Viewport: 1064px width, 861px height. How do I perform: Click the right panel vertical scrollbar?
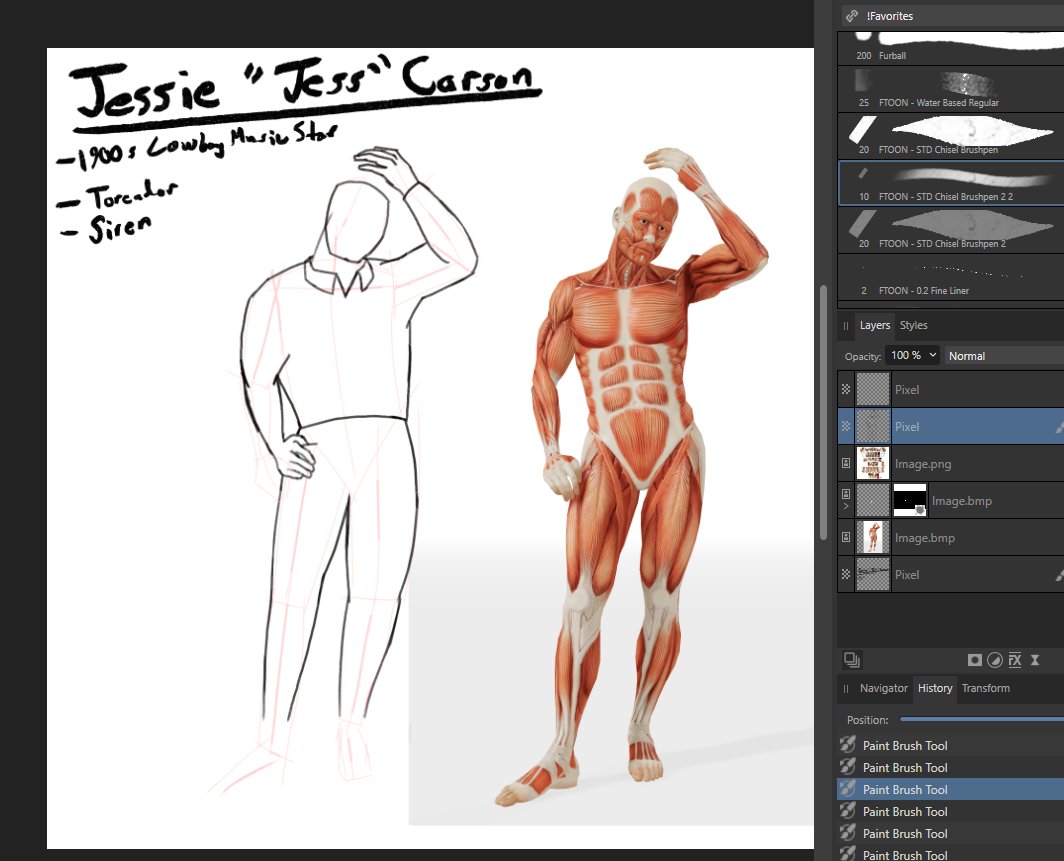pos(823,413)
